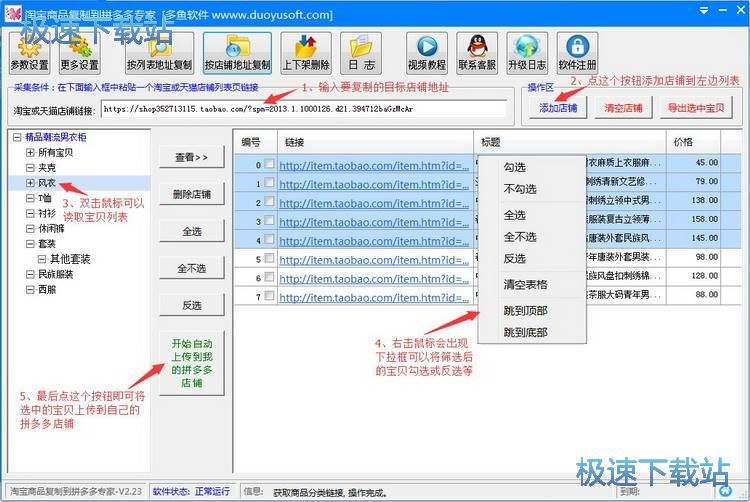Choose 全选 in context menu
The height and width of the screenshot is (502, 750).
point(532,215)
